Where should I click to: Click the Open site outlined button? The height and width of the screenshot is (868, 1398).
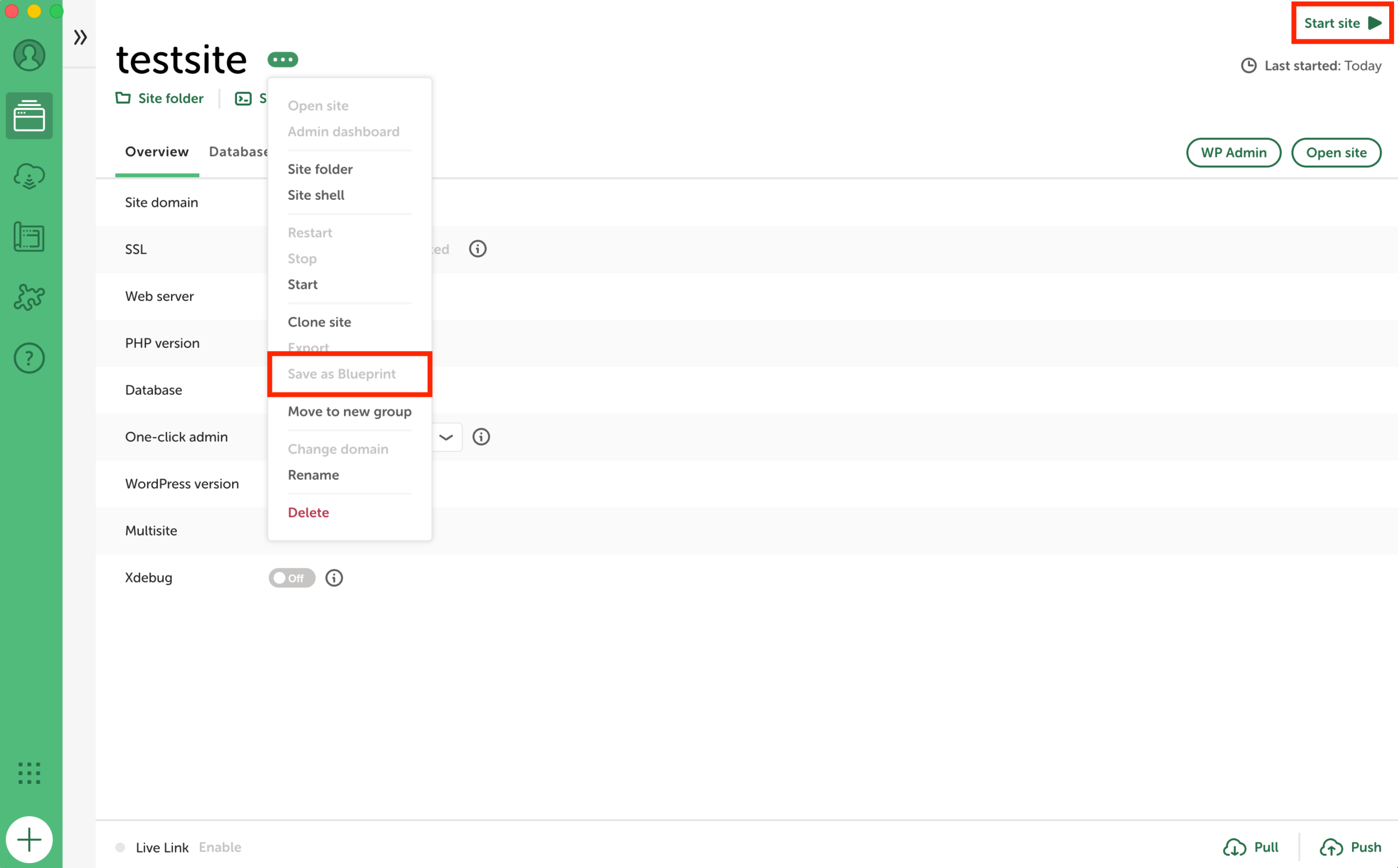coord(1336,153)
